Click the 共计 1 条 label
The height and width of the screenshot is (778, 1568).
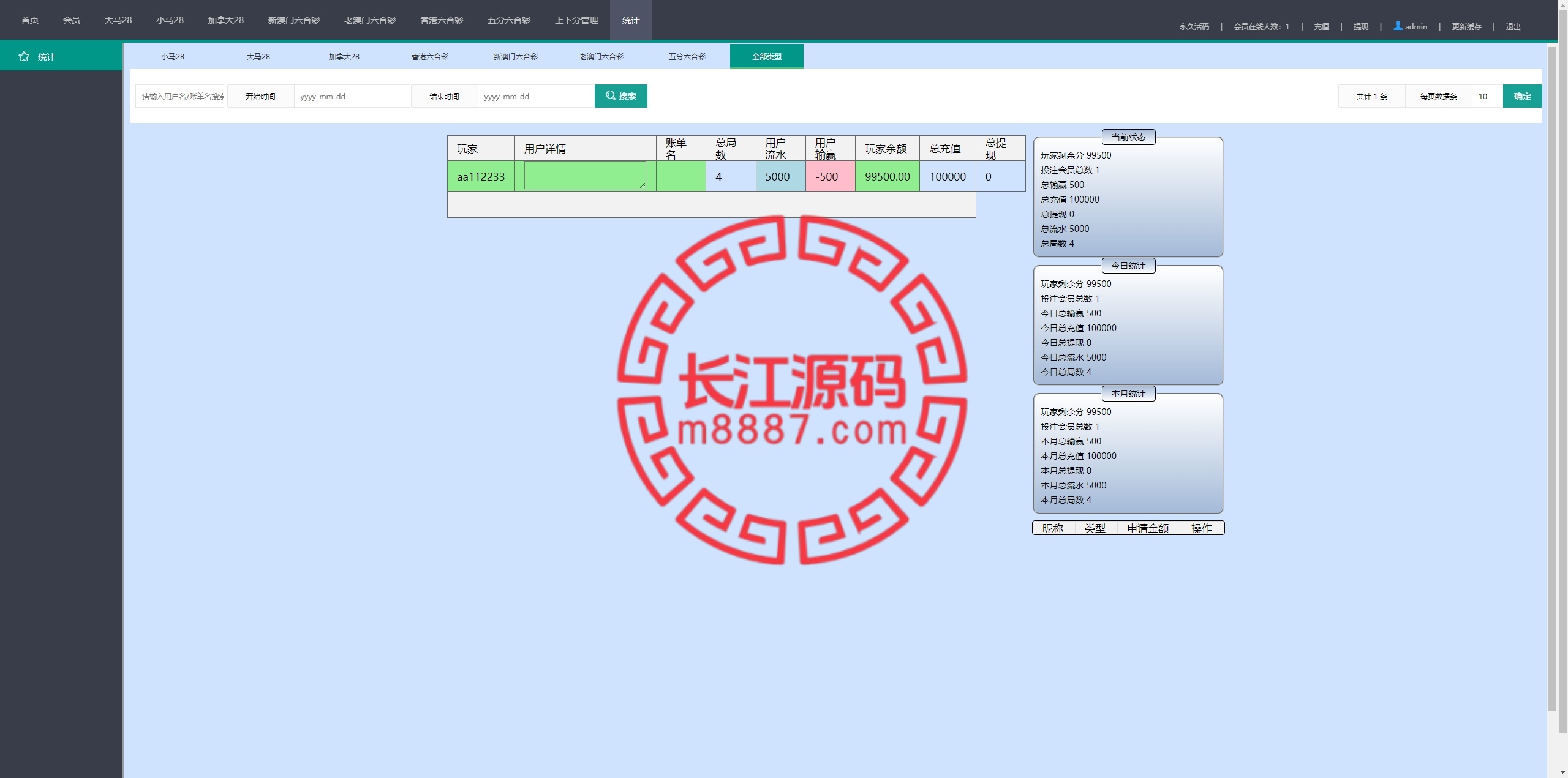(1372, 96)
